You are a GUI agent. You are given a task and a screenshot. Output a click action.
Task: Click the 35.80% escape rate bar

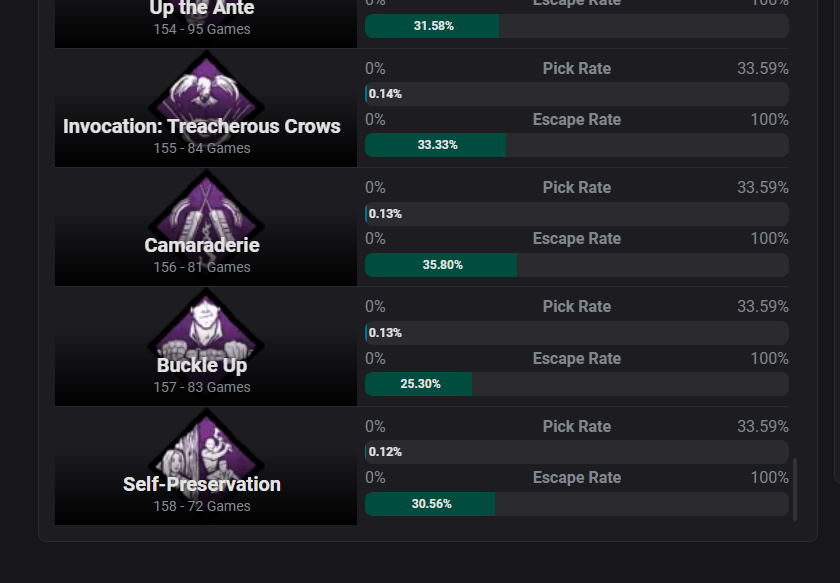577,265
